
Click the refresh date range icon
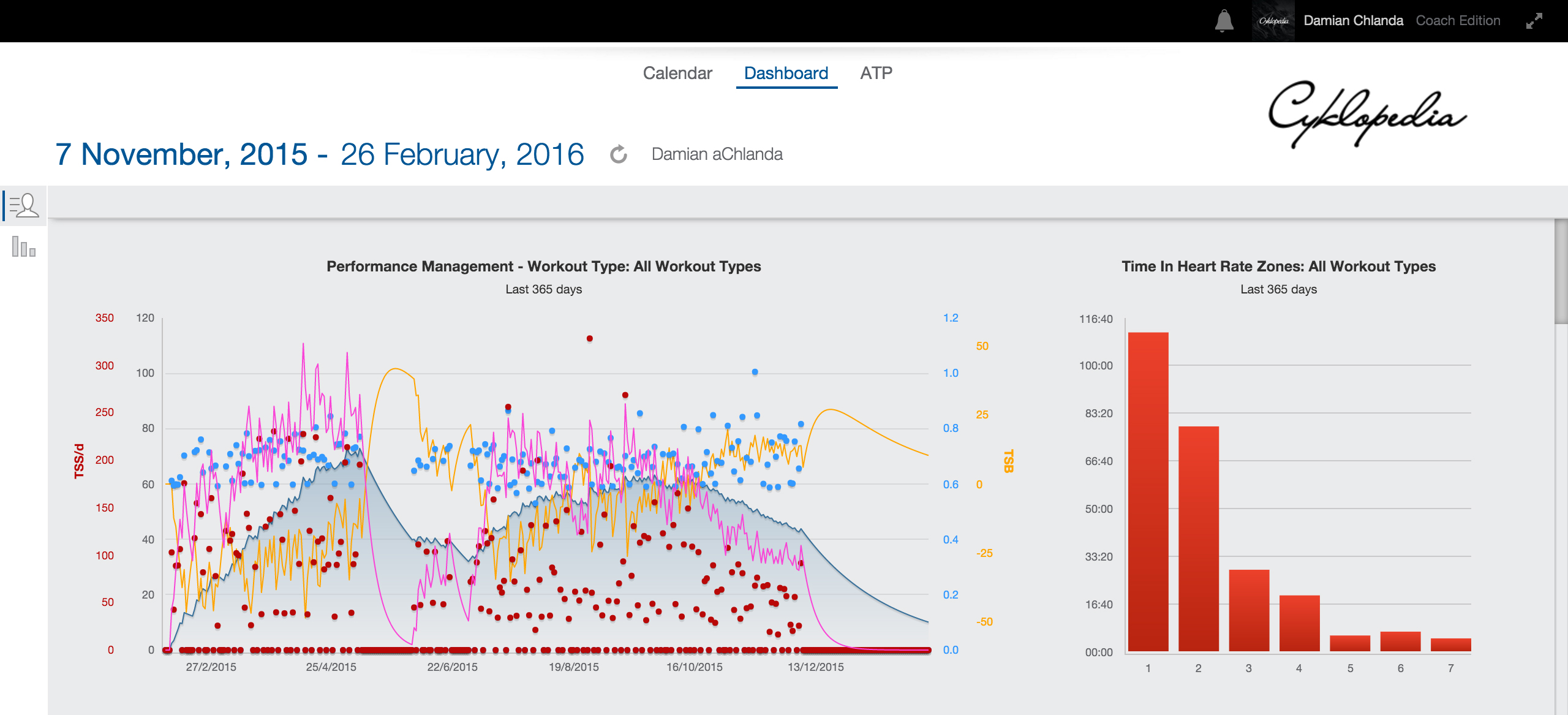pos(619,154)
